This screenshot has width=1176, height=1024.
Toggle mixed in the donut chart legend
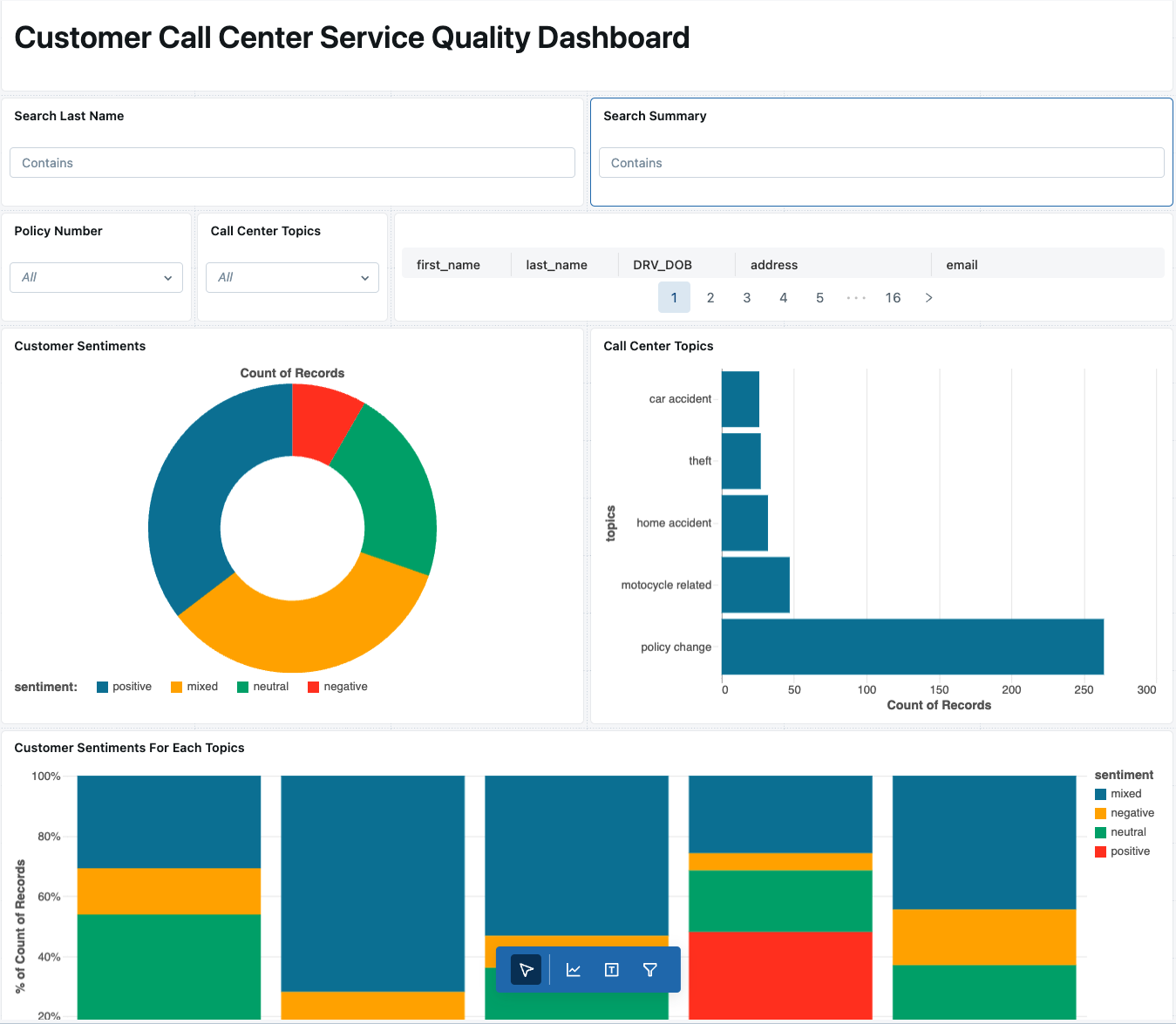194,687
